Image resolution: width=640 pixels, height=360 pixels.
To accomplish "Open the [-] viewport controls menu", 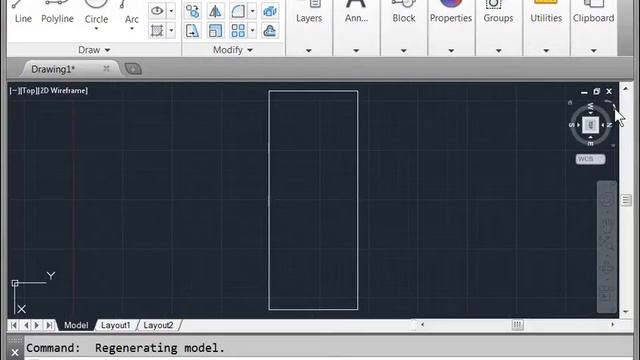I will pos(14,91).
